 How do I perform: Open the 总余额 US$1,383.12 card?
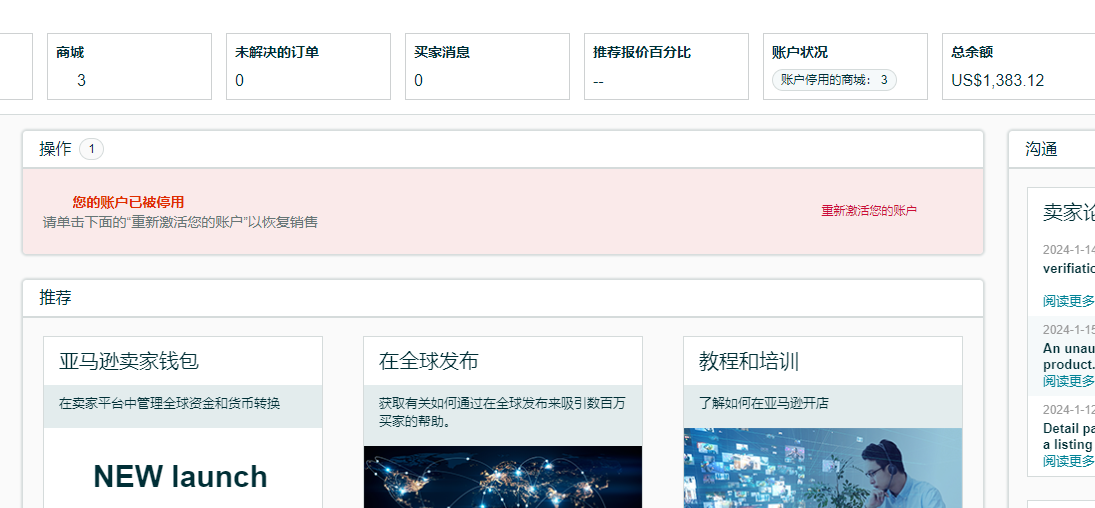point(1019,66)
